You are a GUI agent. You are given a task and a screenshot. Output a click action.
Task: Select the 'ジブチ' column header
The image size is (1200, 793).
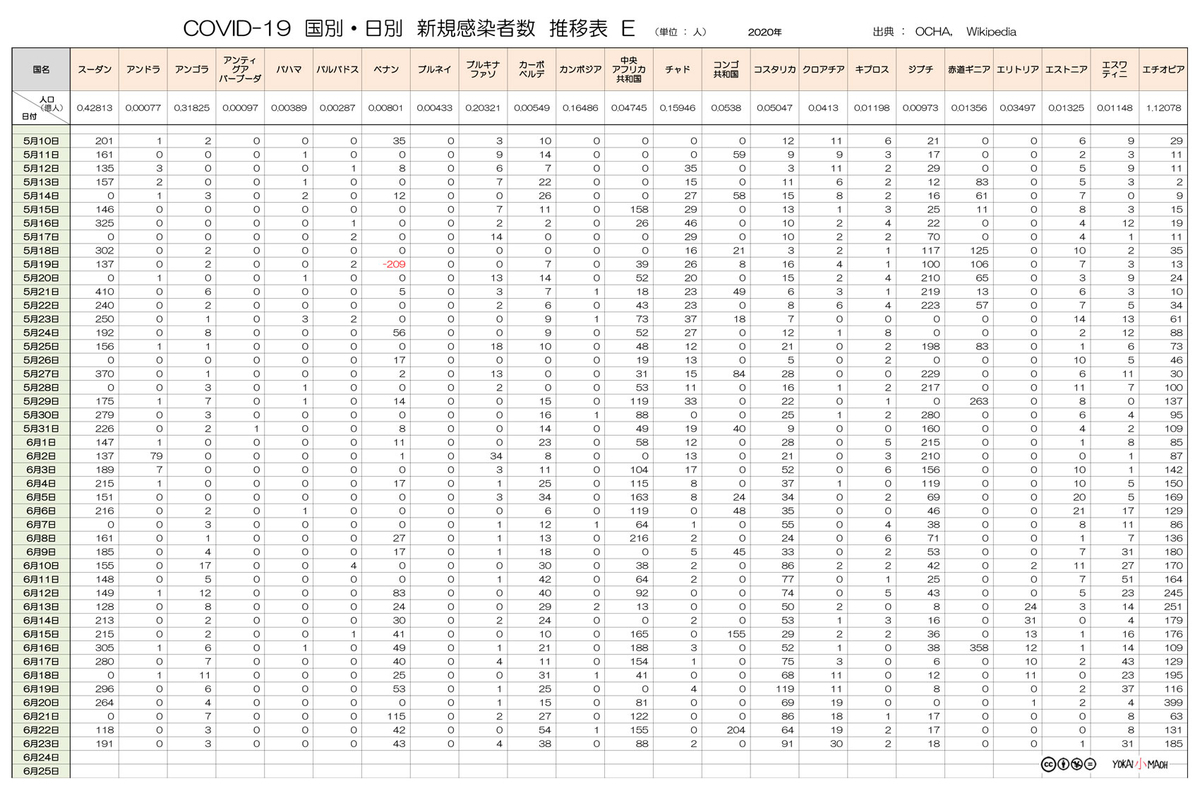click(x=919, y=71)
